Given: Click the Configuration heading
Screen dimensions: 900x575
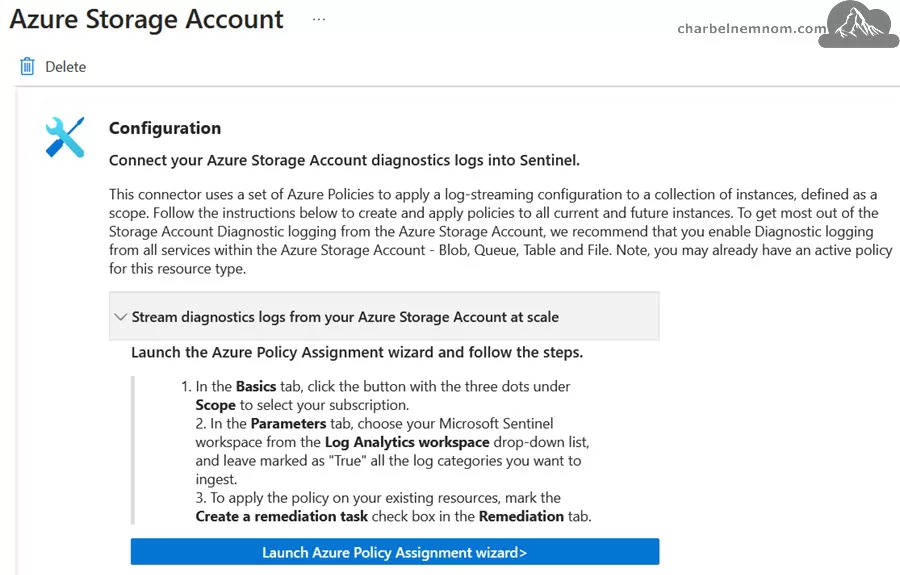Looking at the screenshot, I should pos(165,128).
